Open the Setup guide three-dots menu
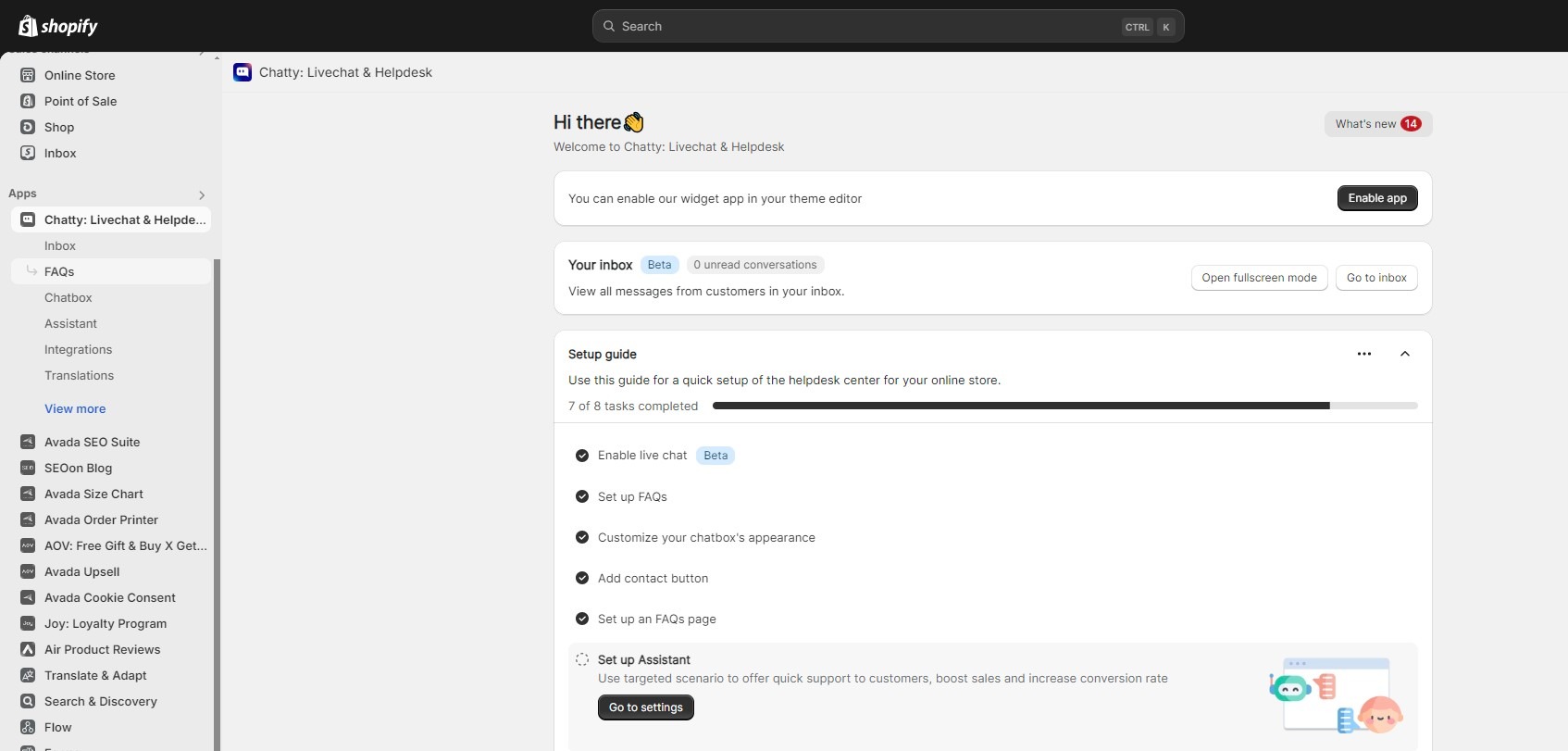 1363,354
